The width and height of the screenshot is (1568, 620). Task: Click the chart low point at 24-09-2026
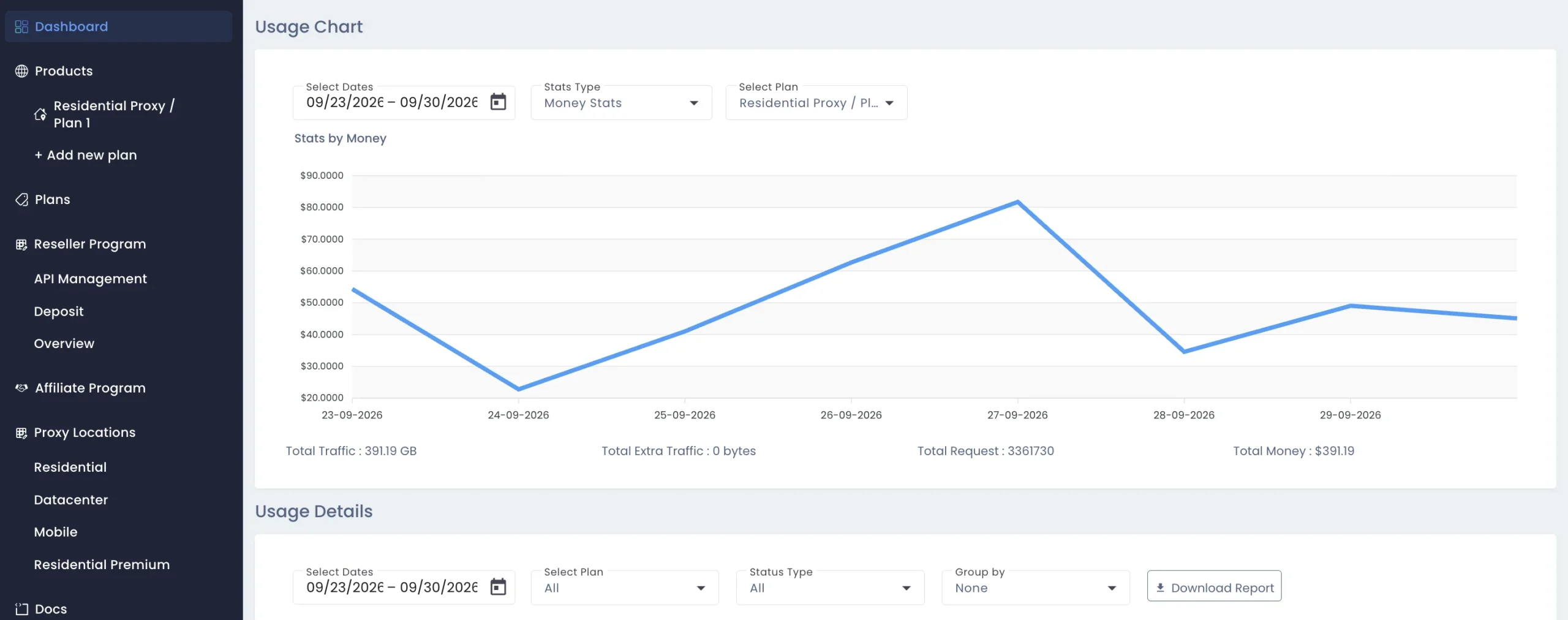[x=519, y=389]
